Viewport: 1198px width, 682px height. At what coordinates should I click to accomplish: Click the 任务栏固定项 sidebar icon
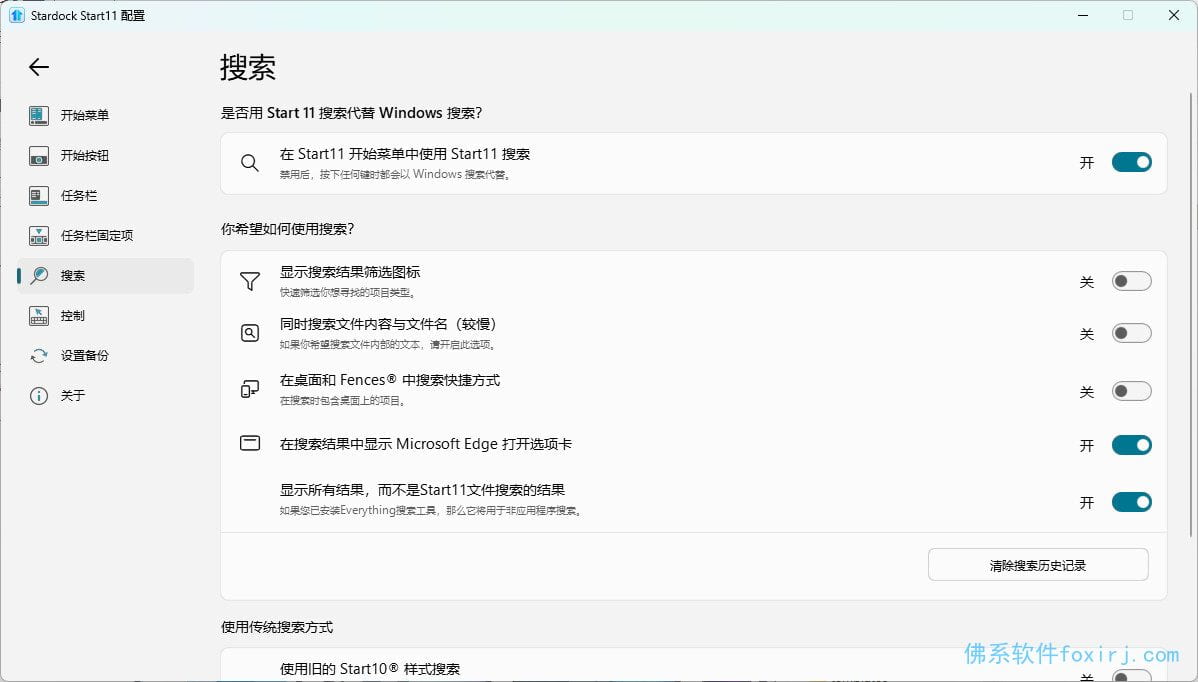pos(39,236)
